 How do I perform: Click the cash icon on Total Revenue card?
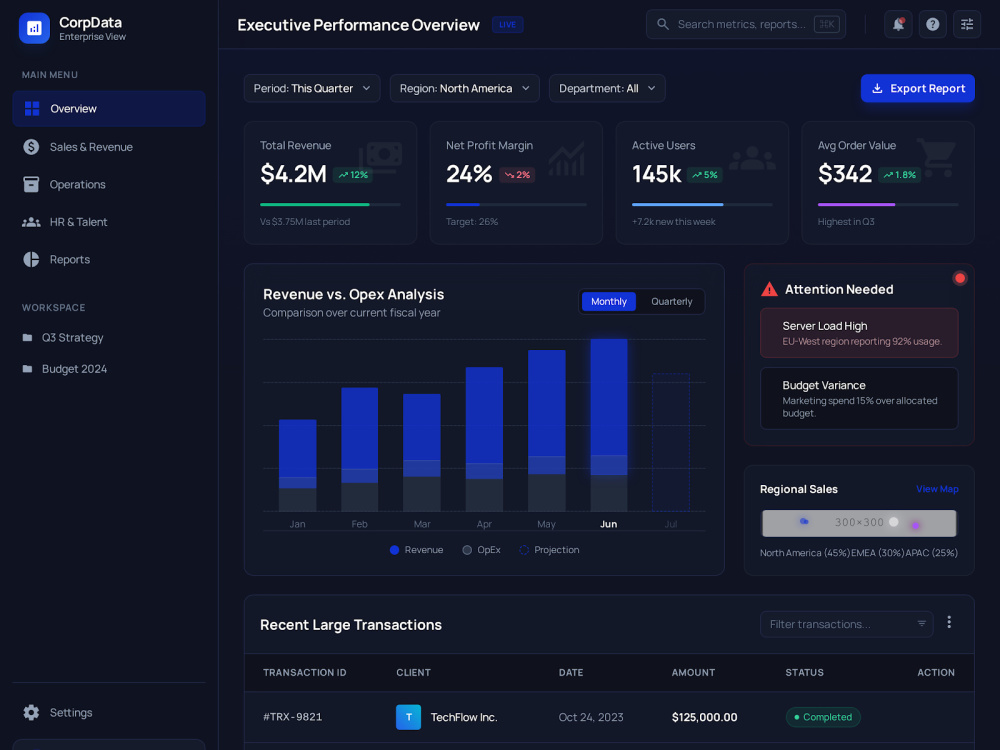coord(381,157)
